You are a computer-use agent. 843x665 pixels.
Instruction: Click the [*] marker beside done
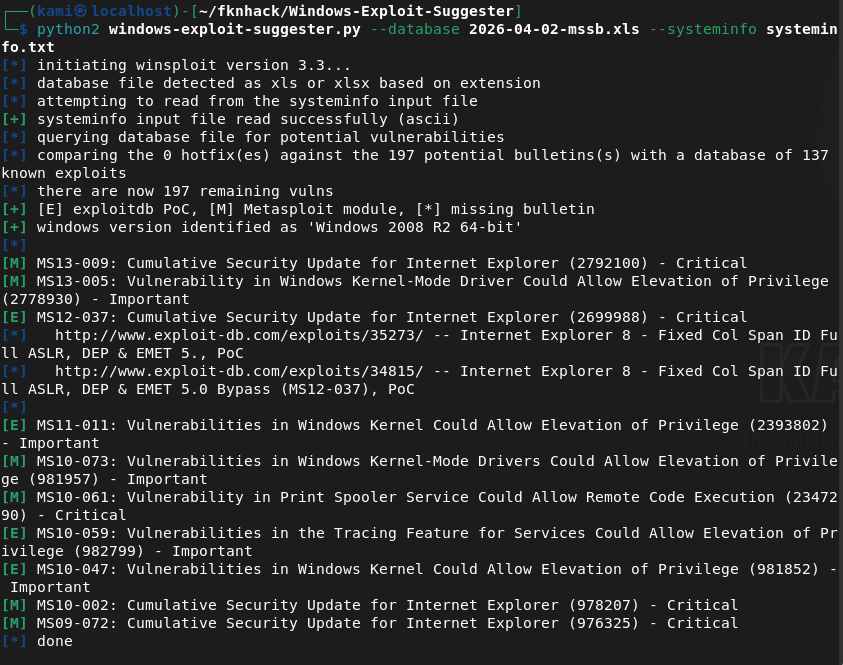click(x=15, y=641)
